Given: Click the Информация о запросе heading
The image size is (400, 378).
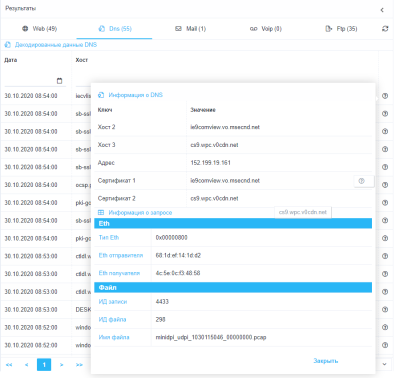Looking at the screenshot, I should click(x=140, y=213).
